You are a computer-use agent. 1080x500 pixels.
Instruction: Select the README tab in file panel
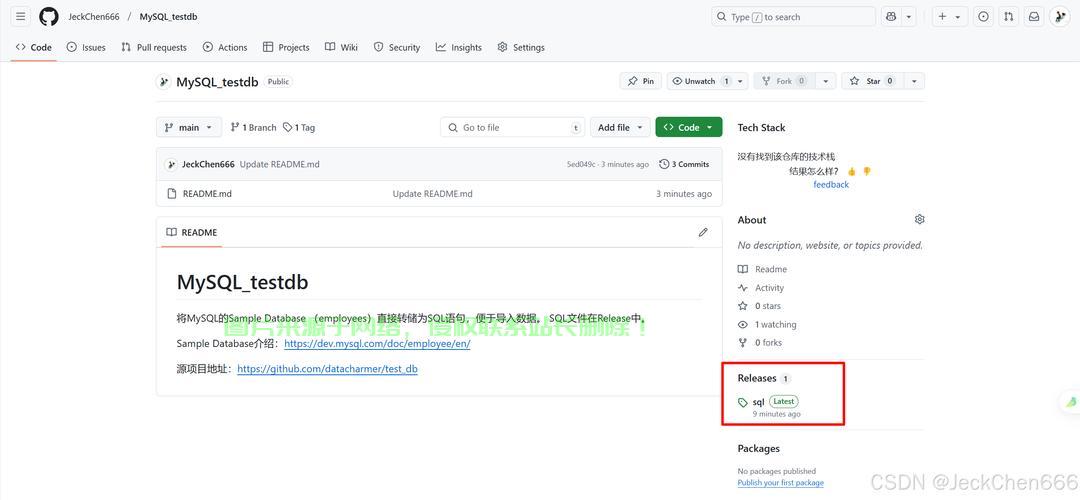[191, 233]
